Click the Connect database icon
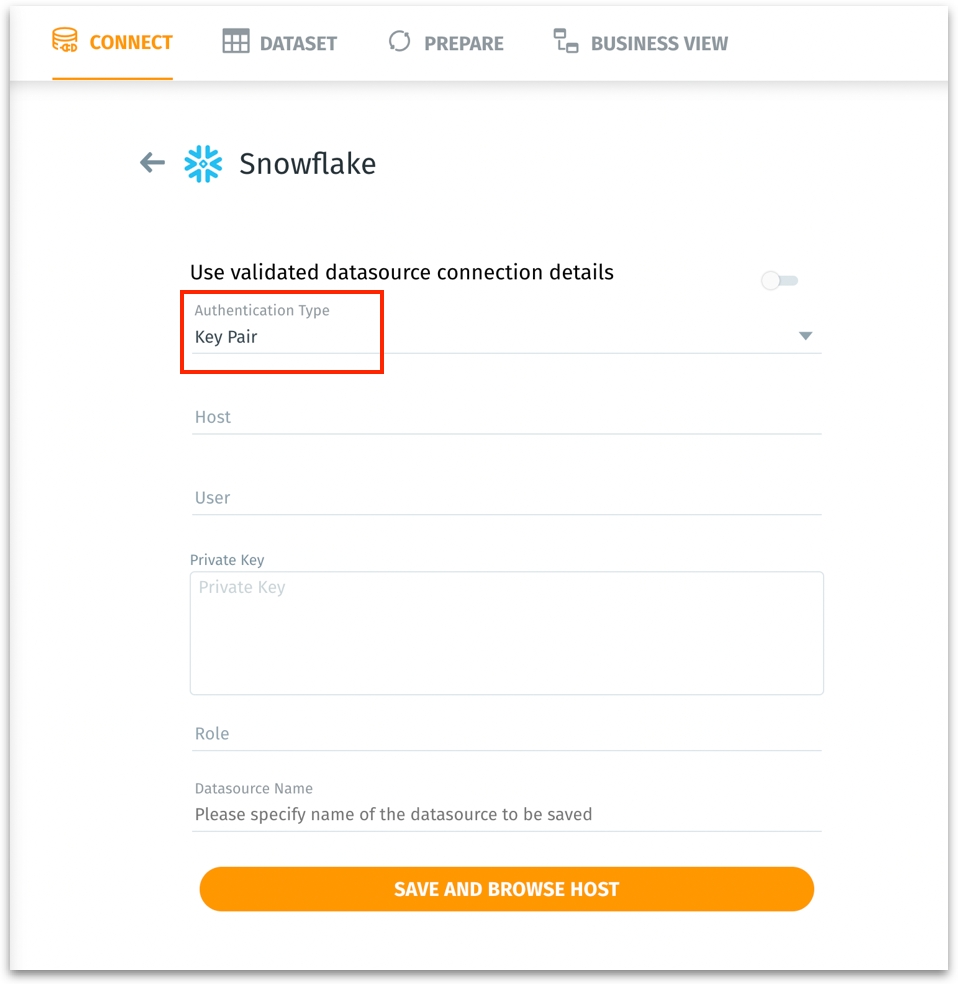This screenshot has width=958, height=984. click(x=65, y=41)
